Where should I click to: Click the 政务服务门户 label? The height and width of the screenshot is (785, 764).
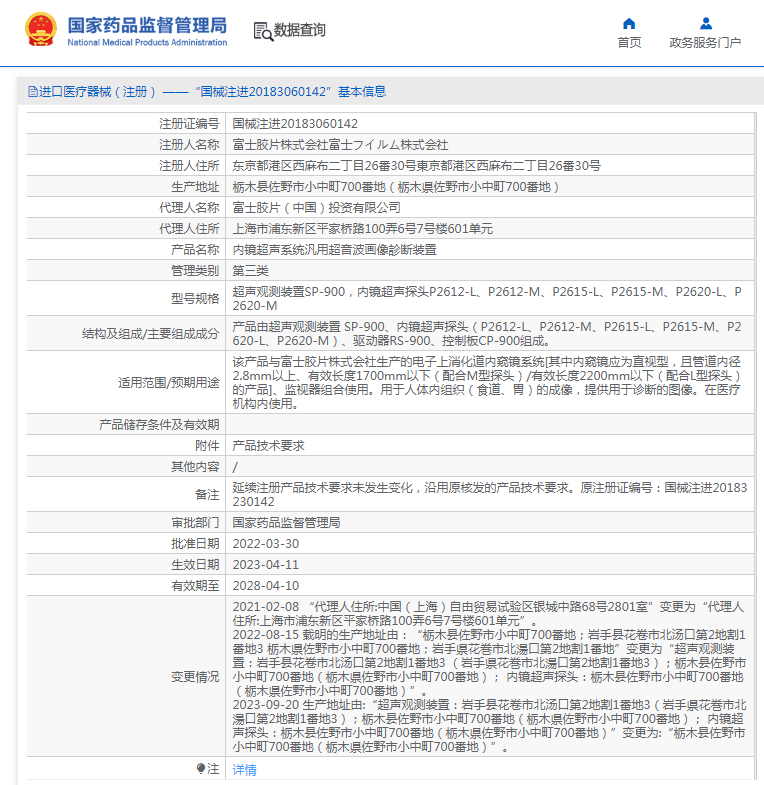(x=705, y=43)
